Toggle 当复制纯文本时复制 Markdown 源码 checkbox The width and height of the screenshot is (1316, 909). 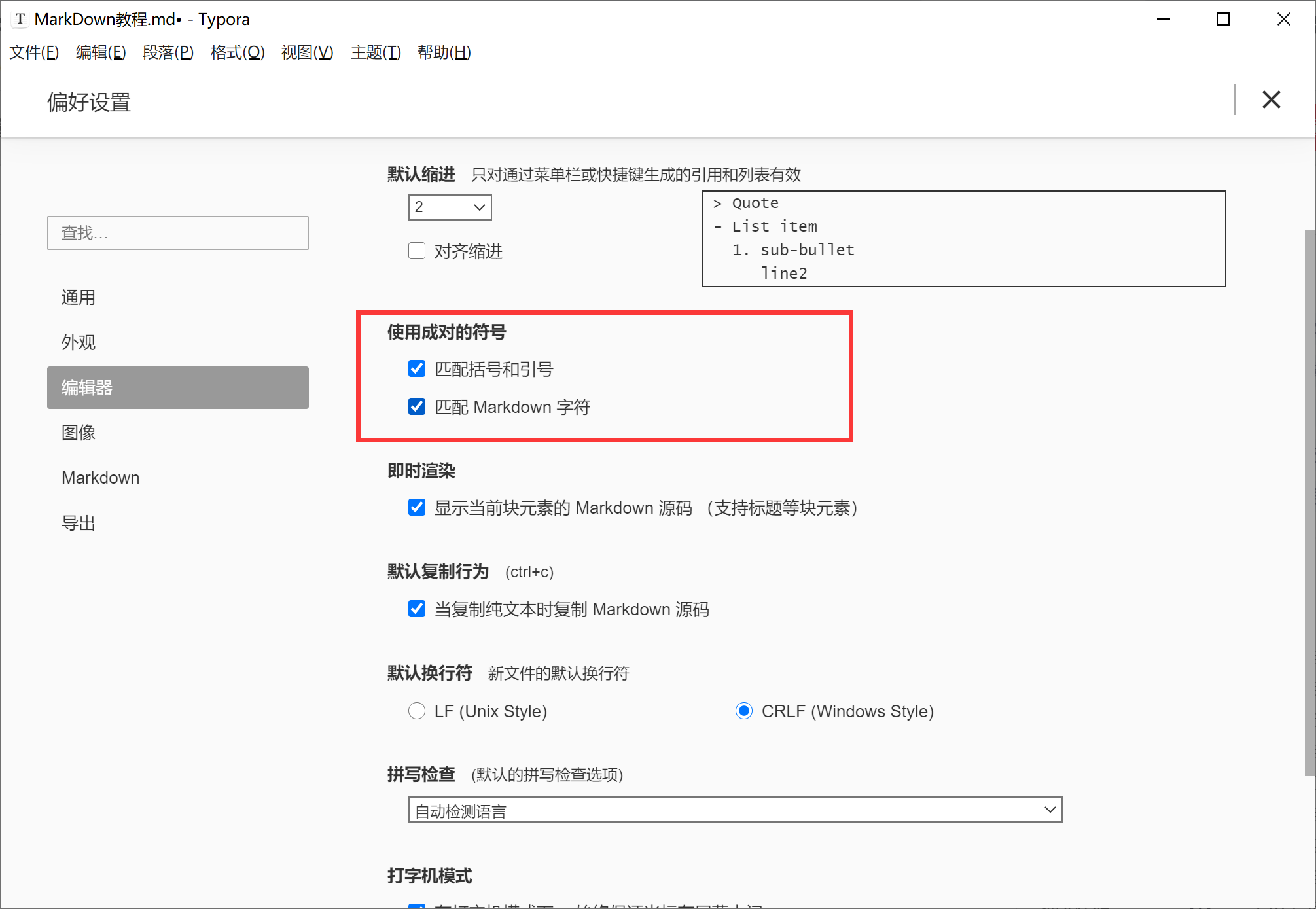(417, 609)
